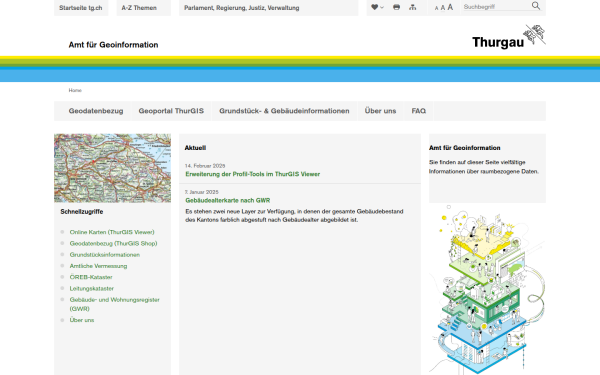
Task: Open ÖREB-Kataster quick link
Action: (91, 277)
